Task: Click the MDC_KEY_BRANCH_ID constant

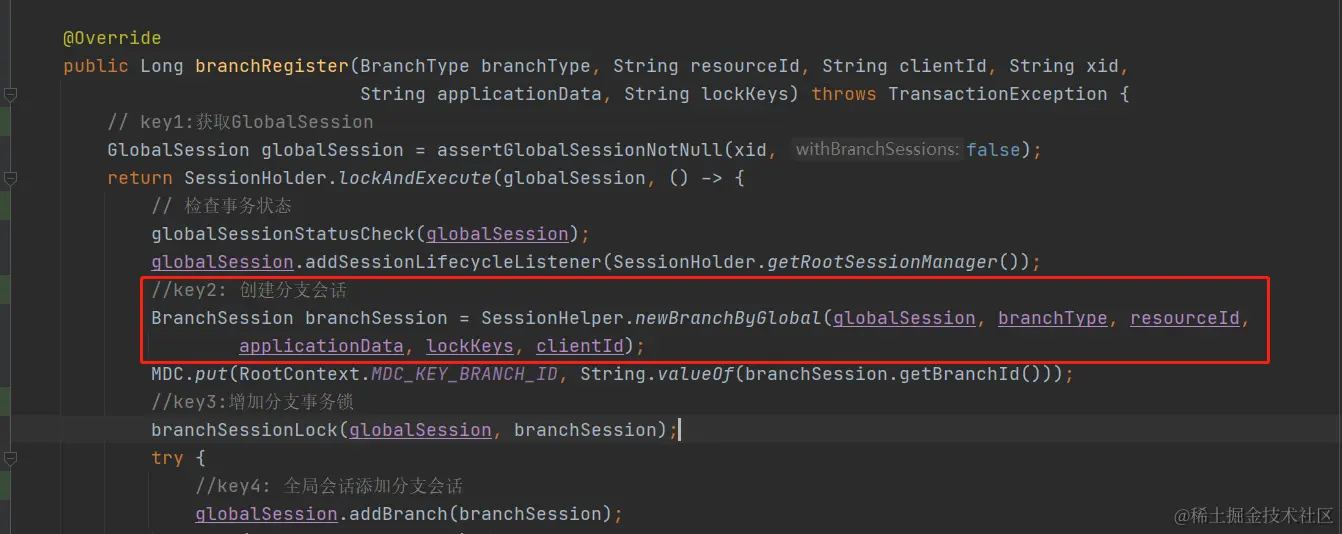Action: [x=464, y=374]
